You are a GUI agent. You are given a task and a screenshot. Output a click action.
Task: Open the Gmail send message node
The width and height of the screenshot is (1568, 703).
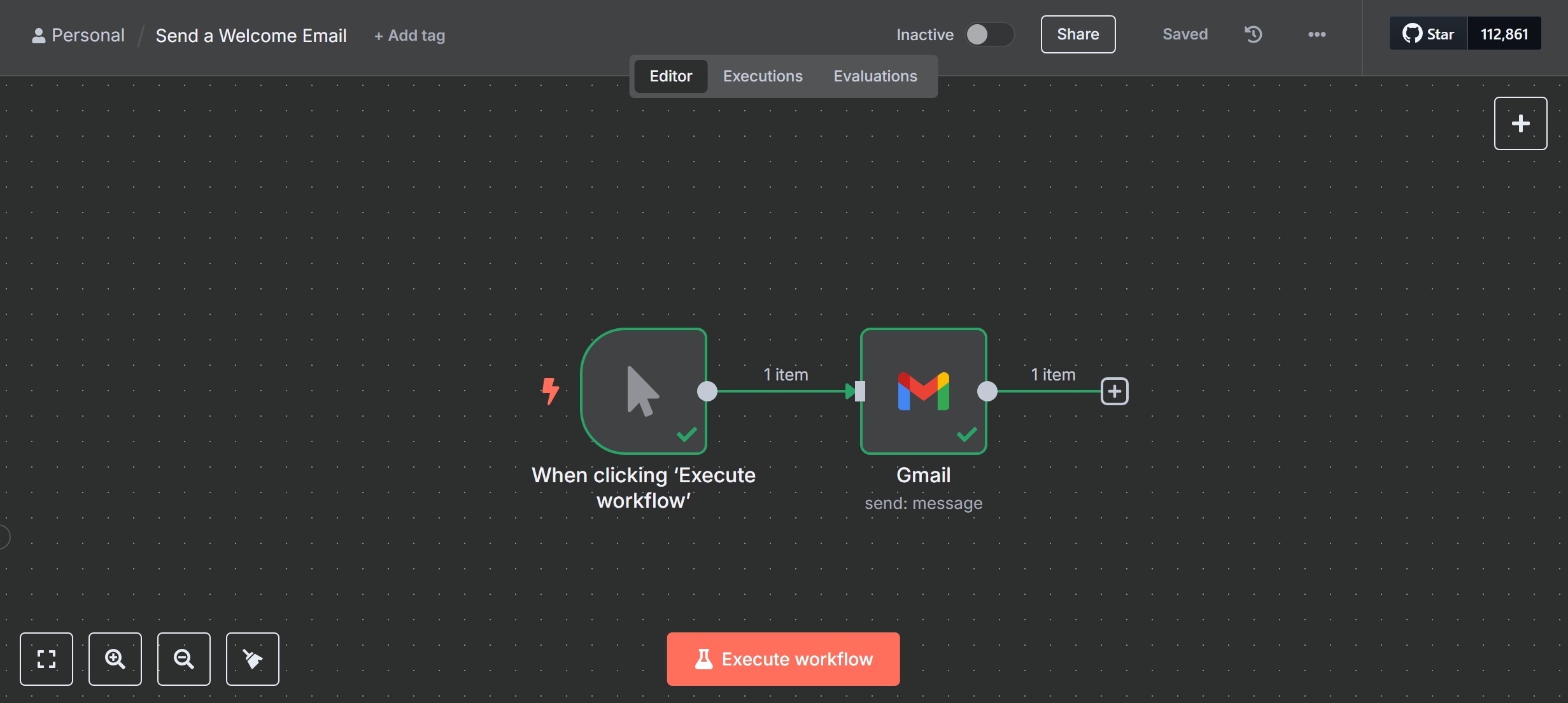pyautogui.click(x=923, y=391)
